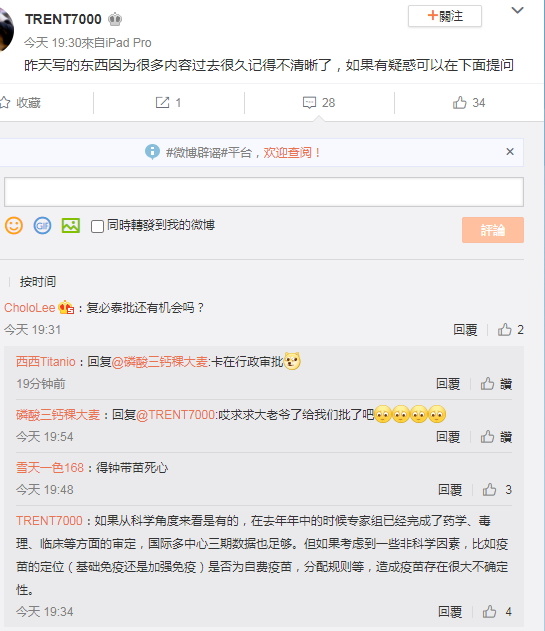Screen dimensions: 545x631
Task: Like 雪天一色168's comment thumbs-up
Action: coord(489,489)
